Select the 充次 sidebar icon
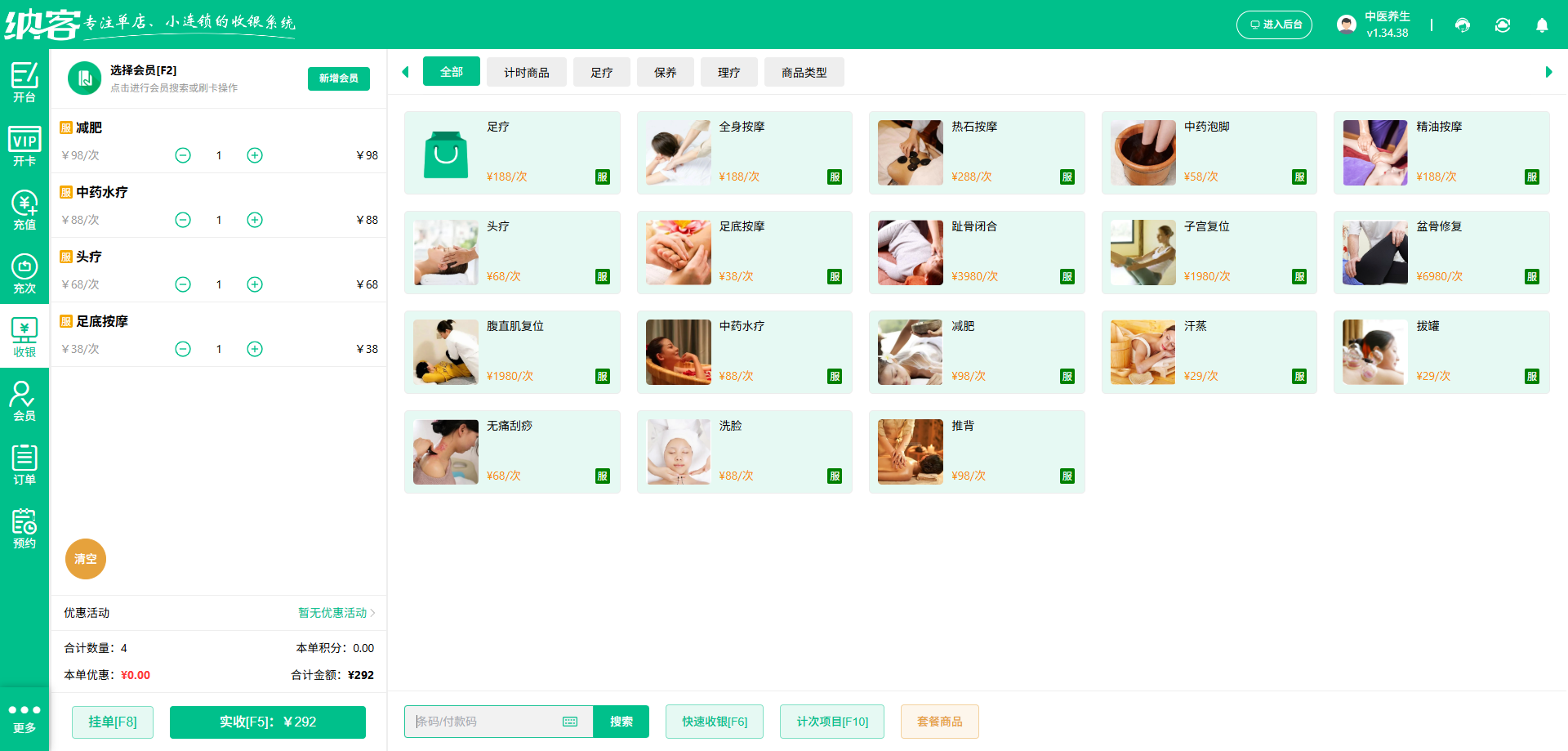 (x=24, y=271)
